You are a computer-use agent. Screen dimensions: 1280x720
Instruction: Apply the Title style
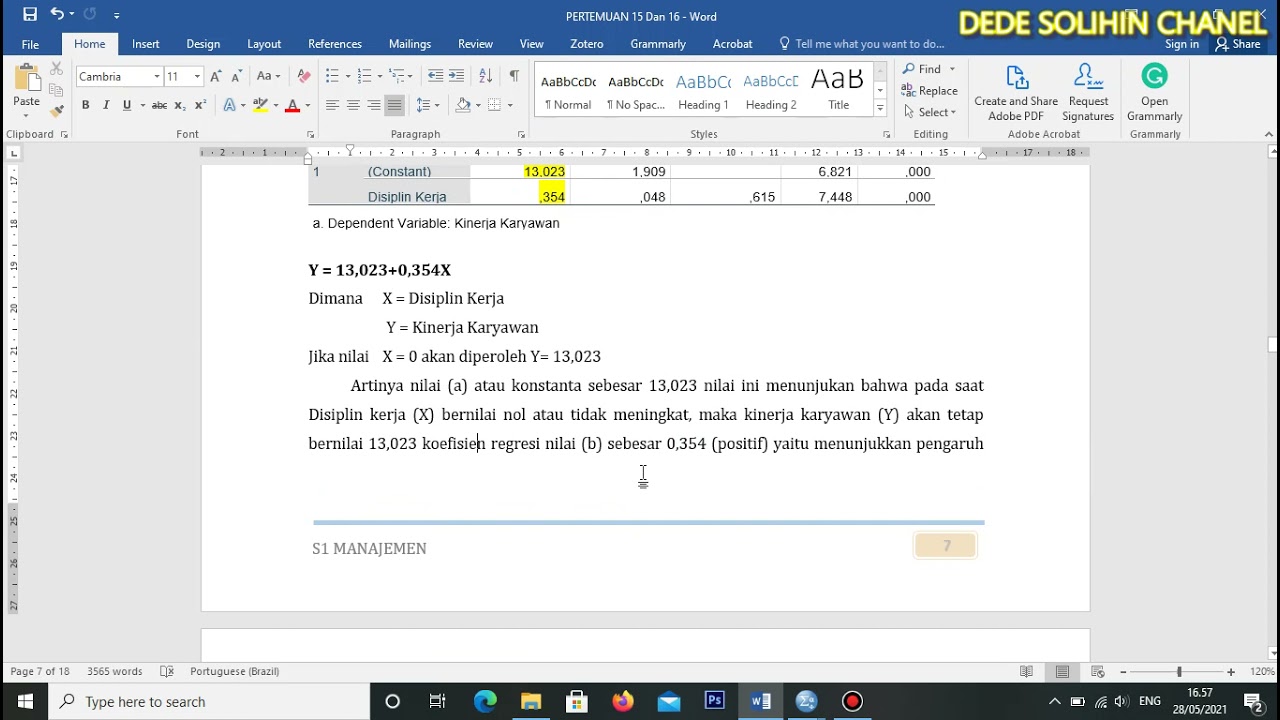[x=838, y=89]
